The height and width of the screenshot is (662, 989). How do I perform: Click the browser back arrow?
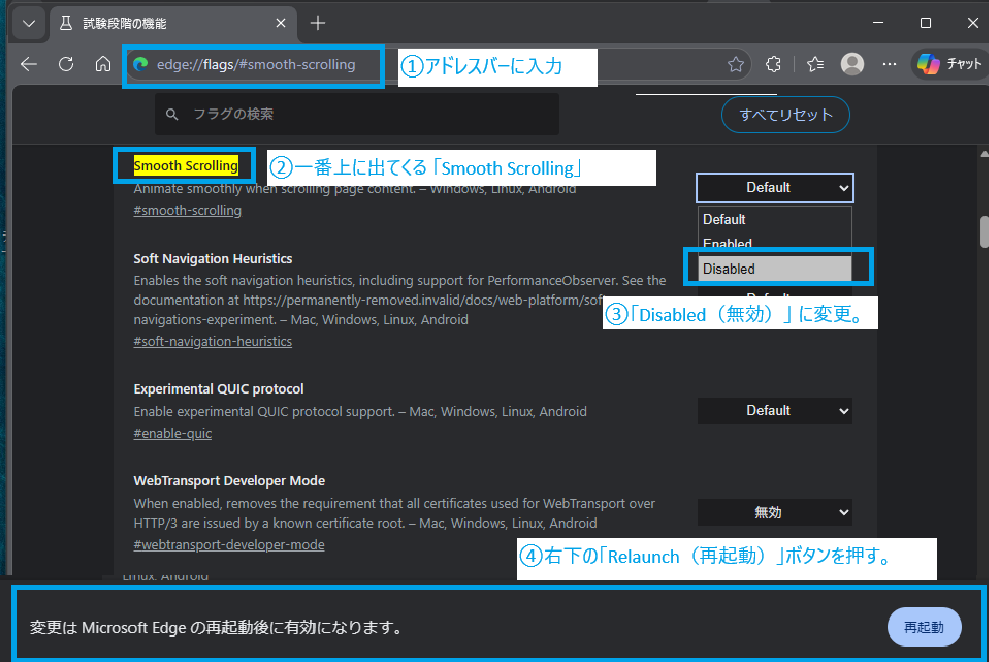coord(28,64)
